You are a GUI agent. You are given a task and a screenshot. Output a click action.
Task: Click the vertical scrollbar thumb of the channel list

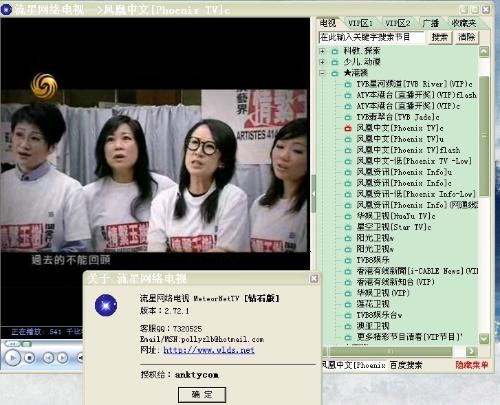484,136
